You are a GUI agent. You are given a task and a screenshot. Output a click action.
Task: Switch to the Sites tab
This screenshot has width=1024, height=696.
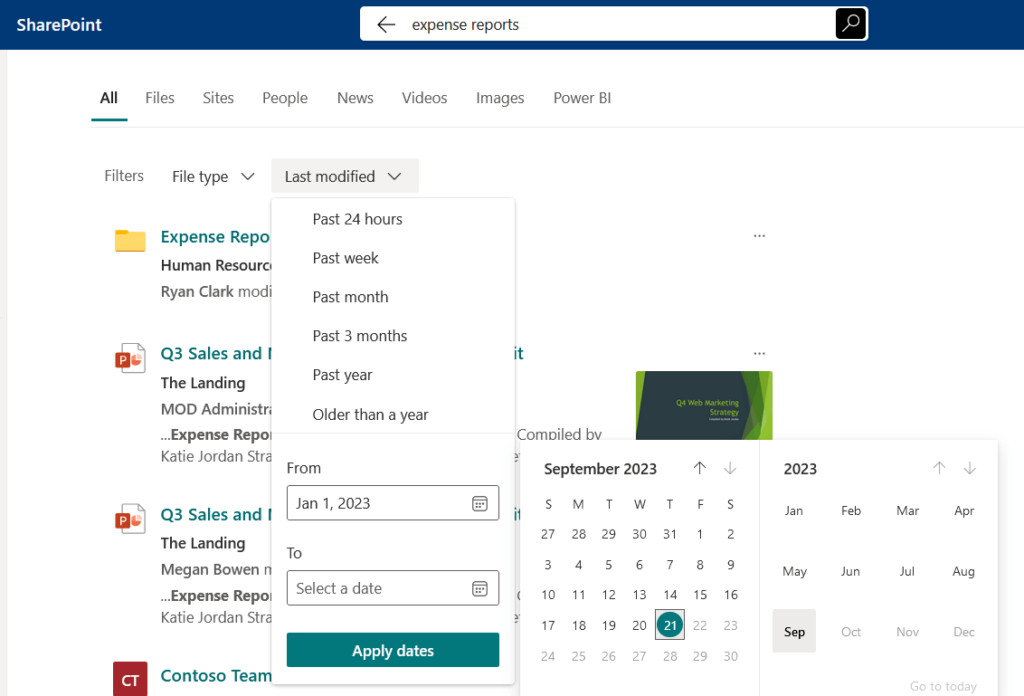(218, 98)
